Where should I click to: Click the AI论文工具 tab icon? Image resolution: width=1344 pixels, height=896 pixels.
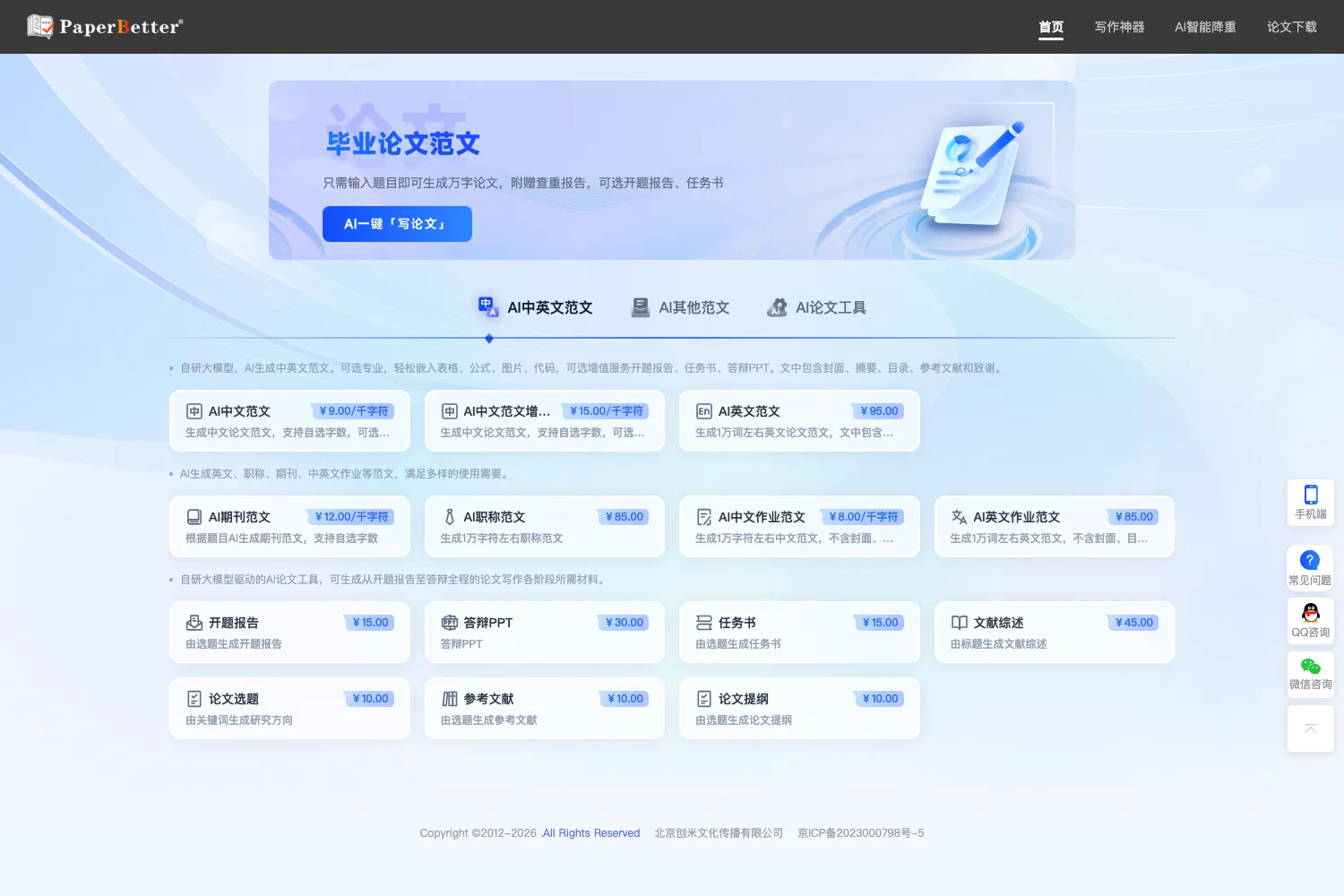coord(777,307)
